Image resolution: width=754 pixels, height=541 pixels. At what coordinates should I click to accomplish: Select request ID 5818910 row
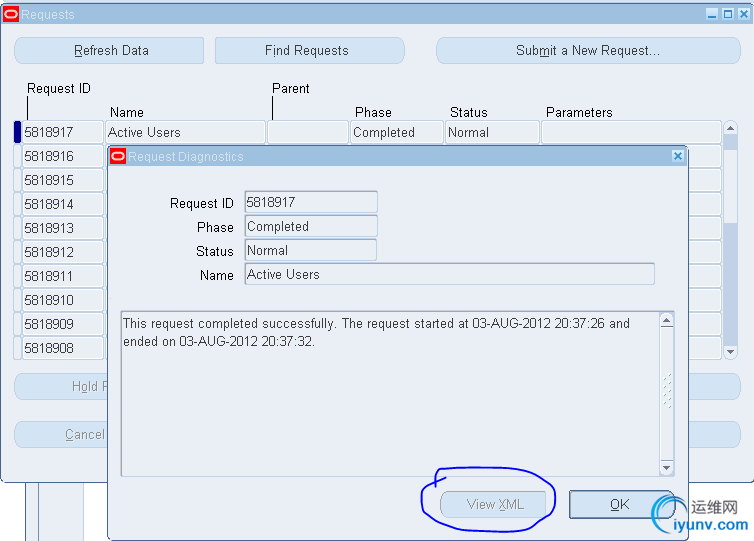point(63,300)
